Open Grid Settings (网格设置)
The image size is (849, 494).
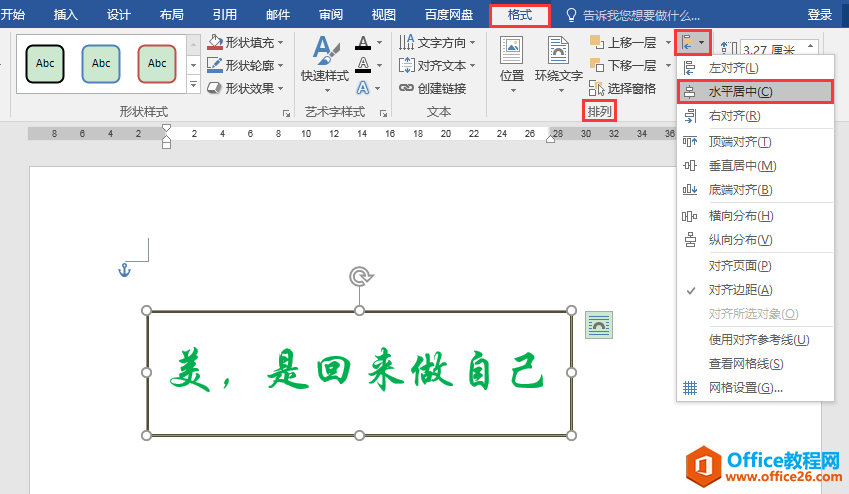[x=755, y=388]
